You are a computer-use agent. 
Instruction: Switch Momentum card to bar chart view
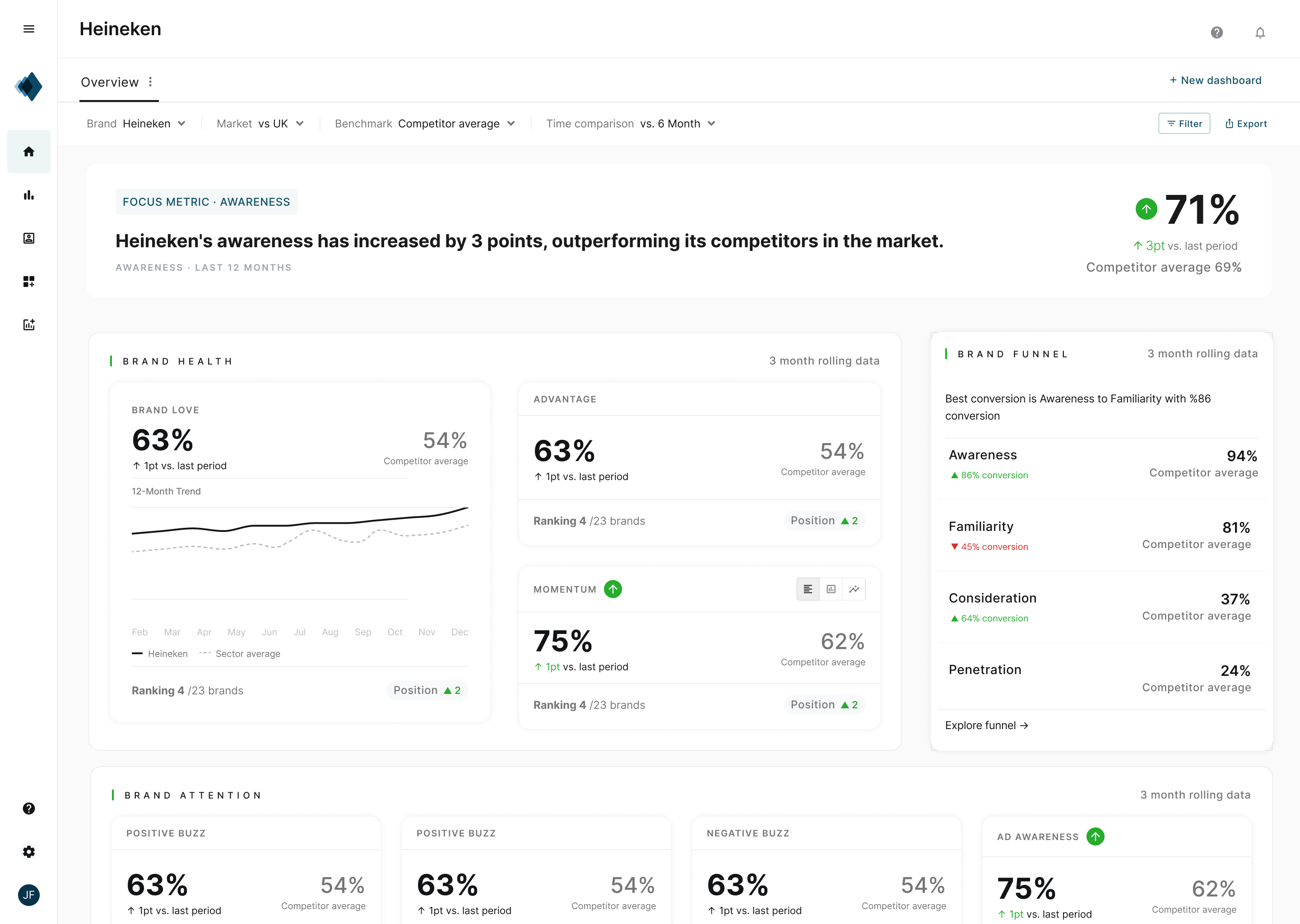click(831, 589)
